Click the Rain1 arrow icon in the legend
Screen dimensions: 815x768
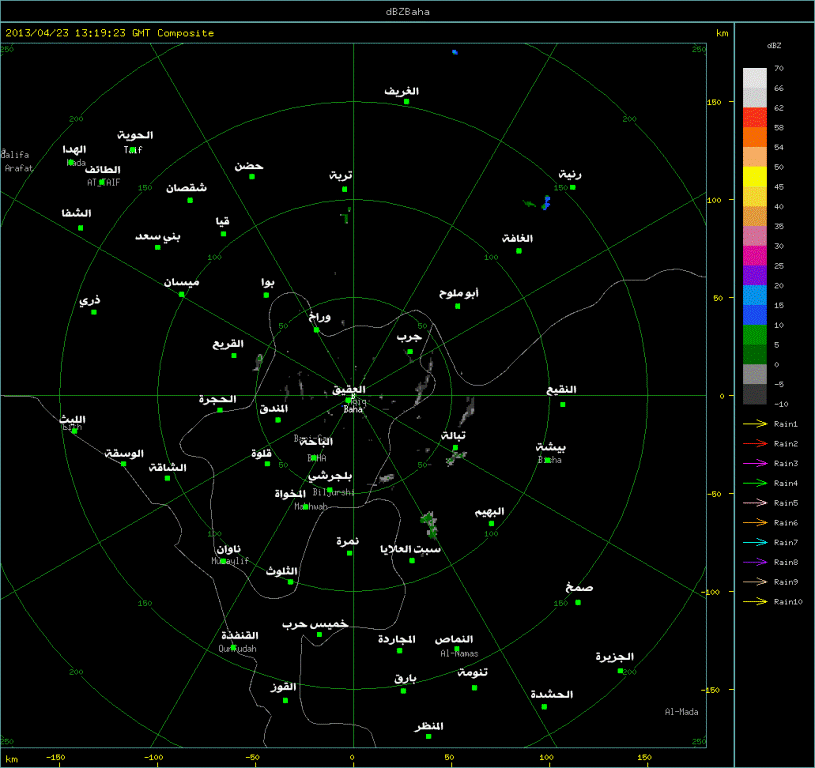tap(755, 424)
